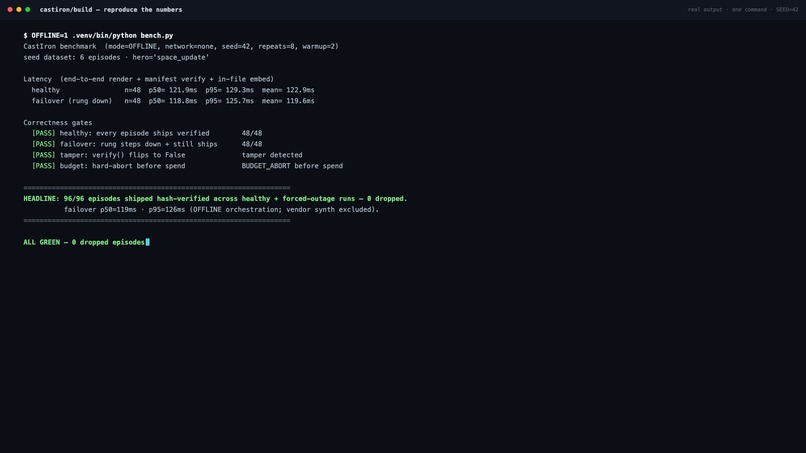Click [PASS] tag on the healthy gate

[x=44, y=133]
